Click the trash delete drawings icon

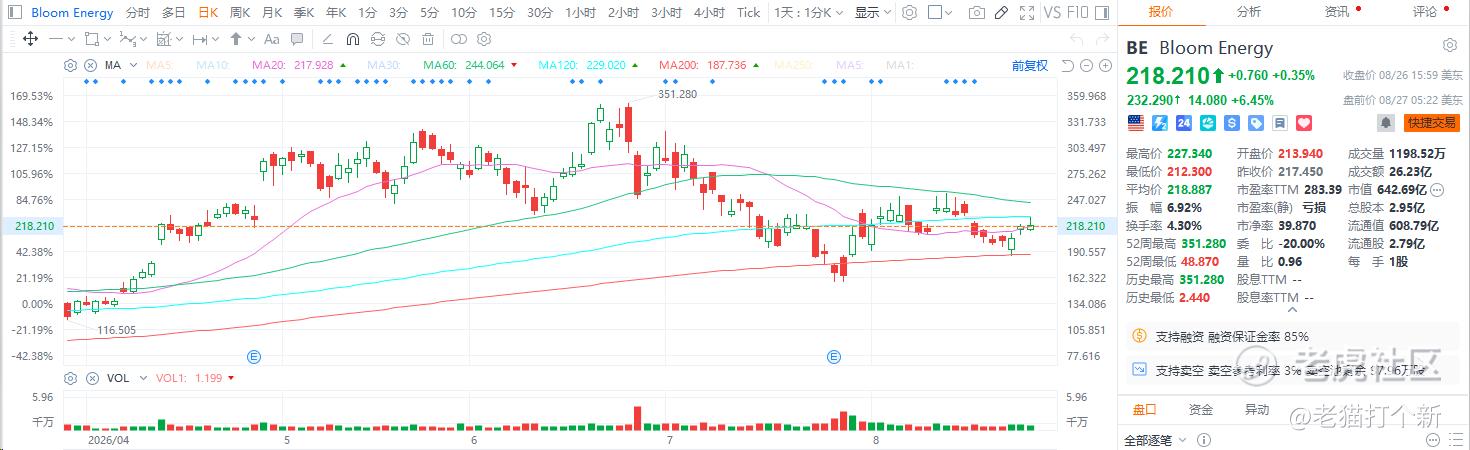pyautogui.click(x=427, y=39)
